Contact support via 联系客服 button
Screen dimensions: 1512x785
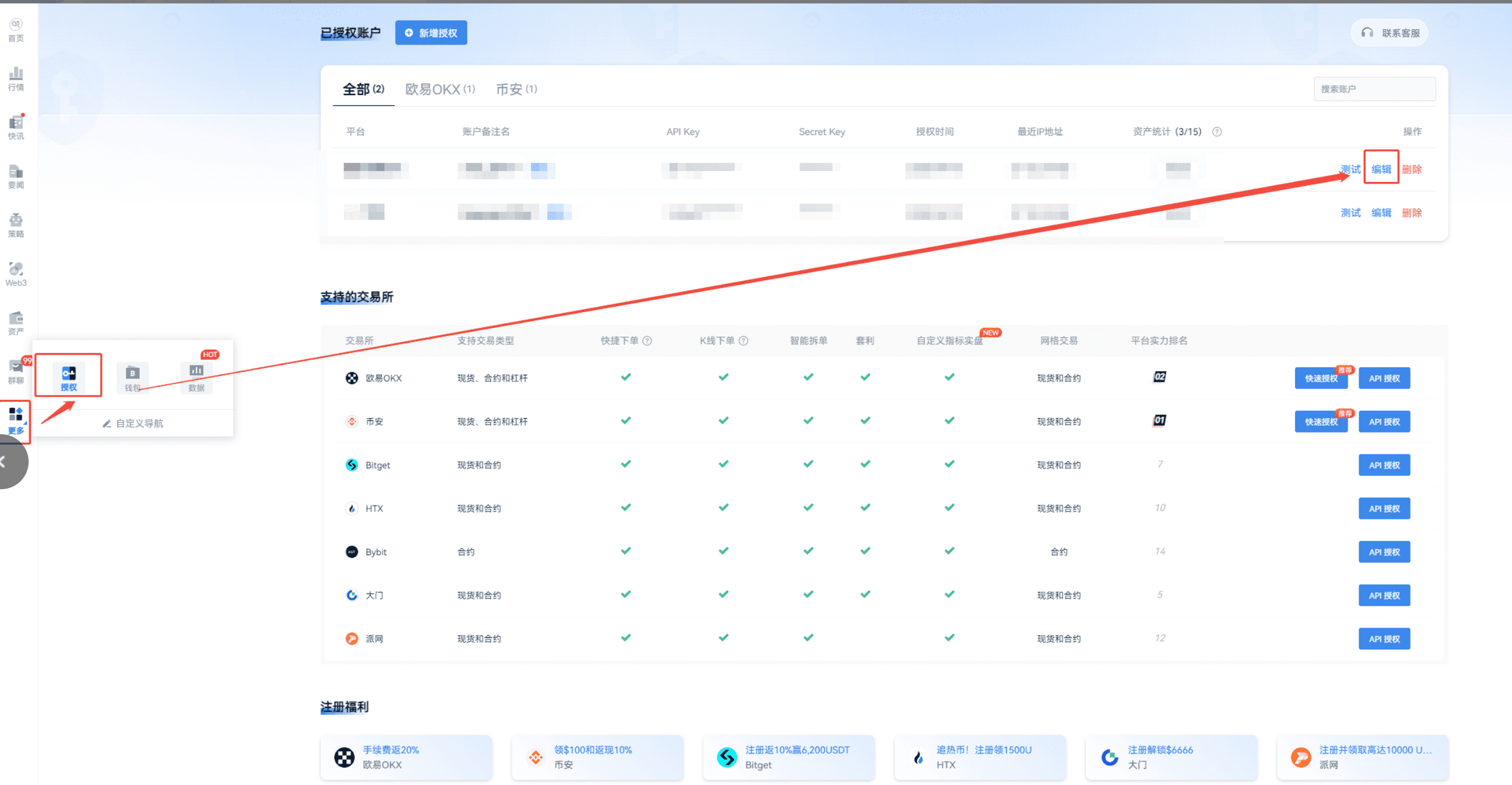pos(1390,33)
